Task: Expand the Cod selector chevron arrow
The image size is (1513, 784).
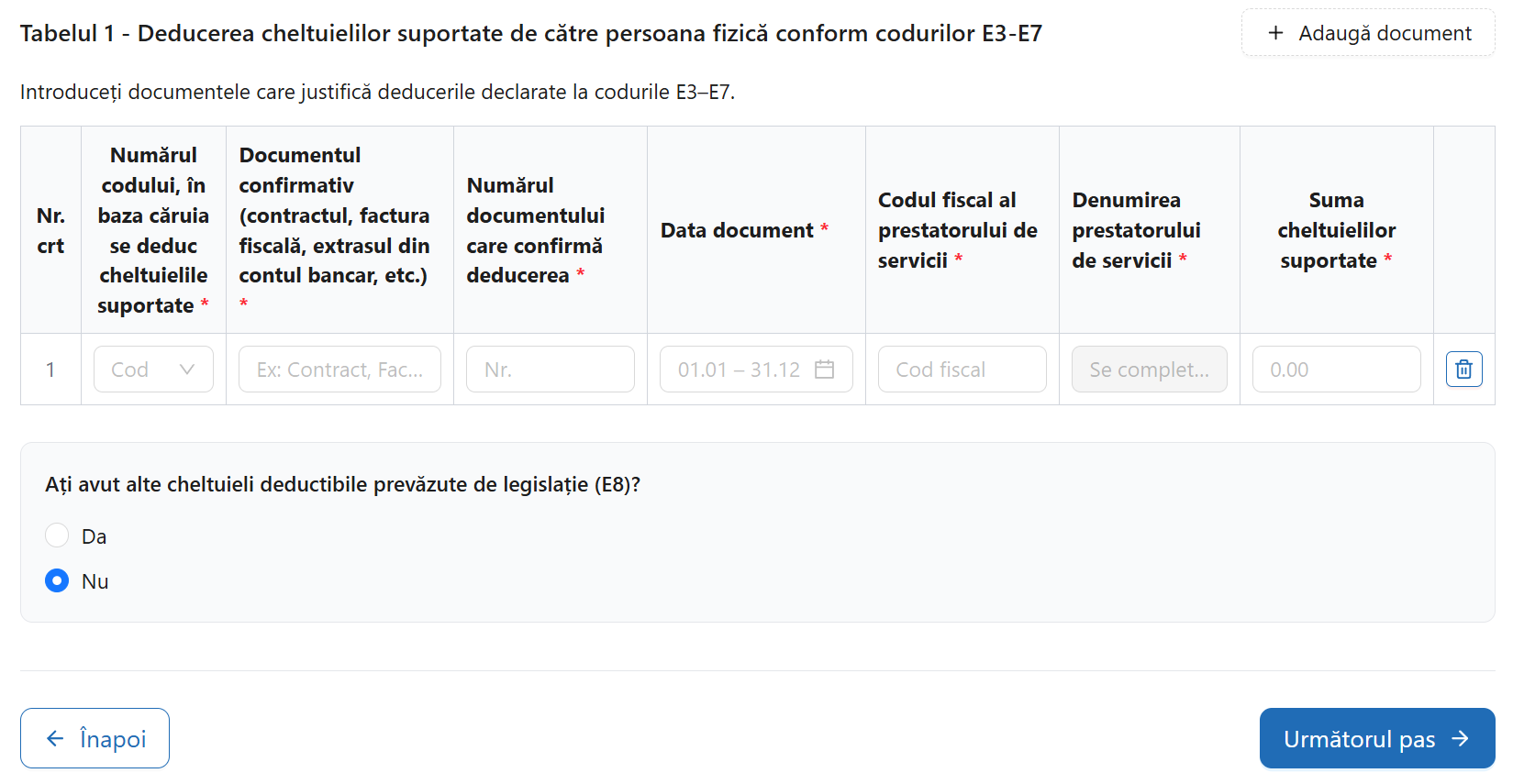Action: click(187, 370)
